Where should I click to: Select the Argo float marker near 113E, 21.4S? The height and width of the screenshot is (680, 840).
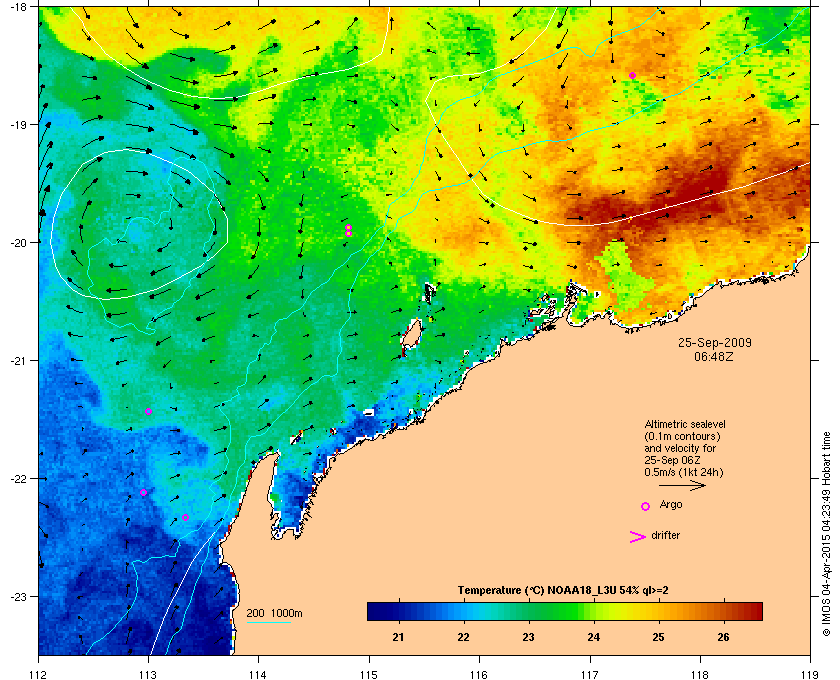[148, 412]
